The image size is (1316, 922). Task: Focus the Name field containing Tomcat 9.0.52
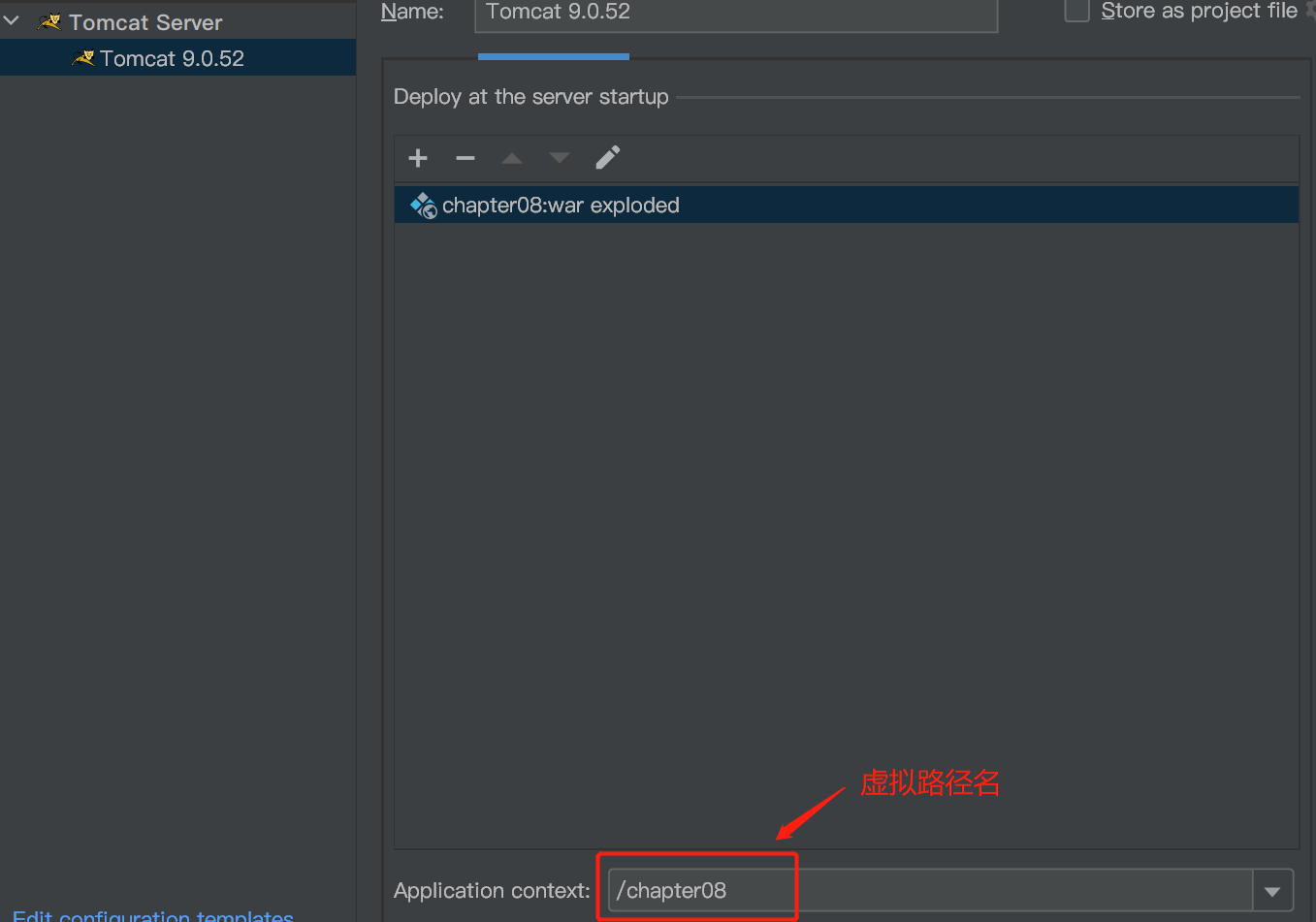point(736,14)
